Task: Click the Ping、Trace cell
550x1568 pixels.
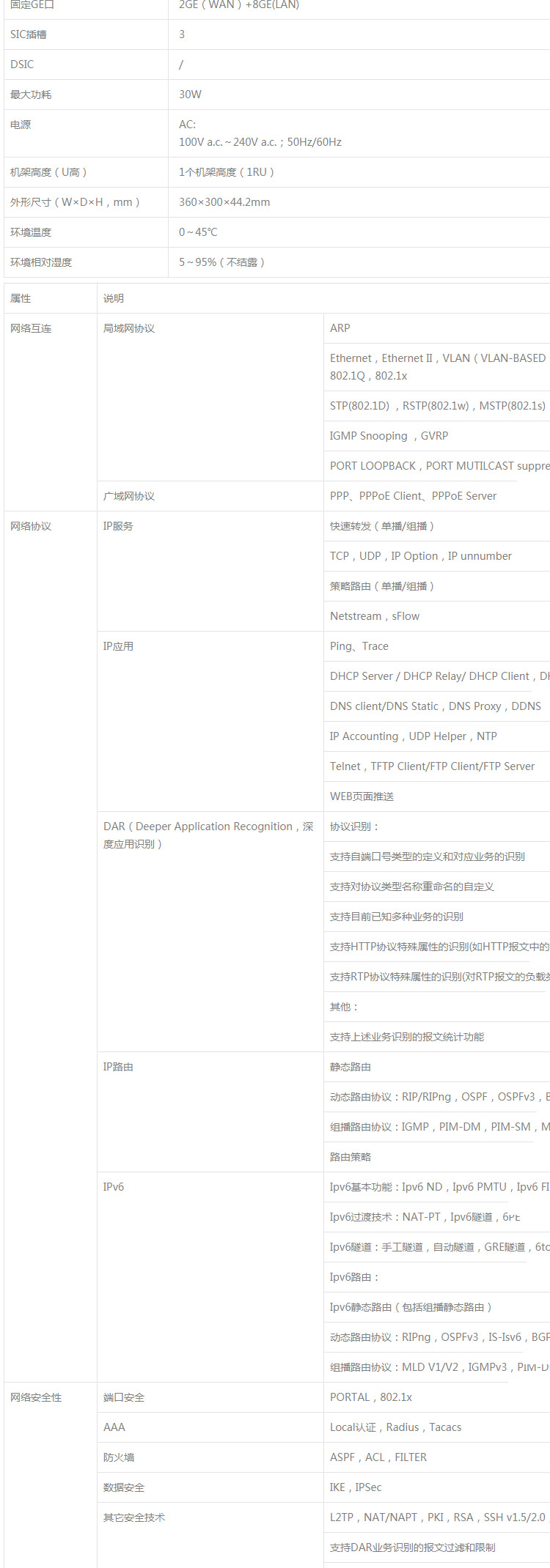Action: pyautogui.click(x=359, y=646)
